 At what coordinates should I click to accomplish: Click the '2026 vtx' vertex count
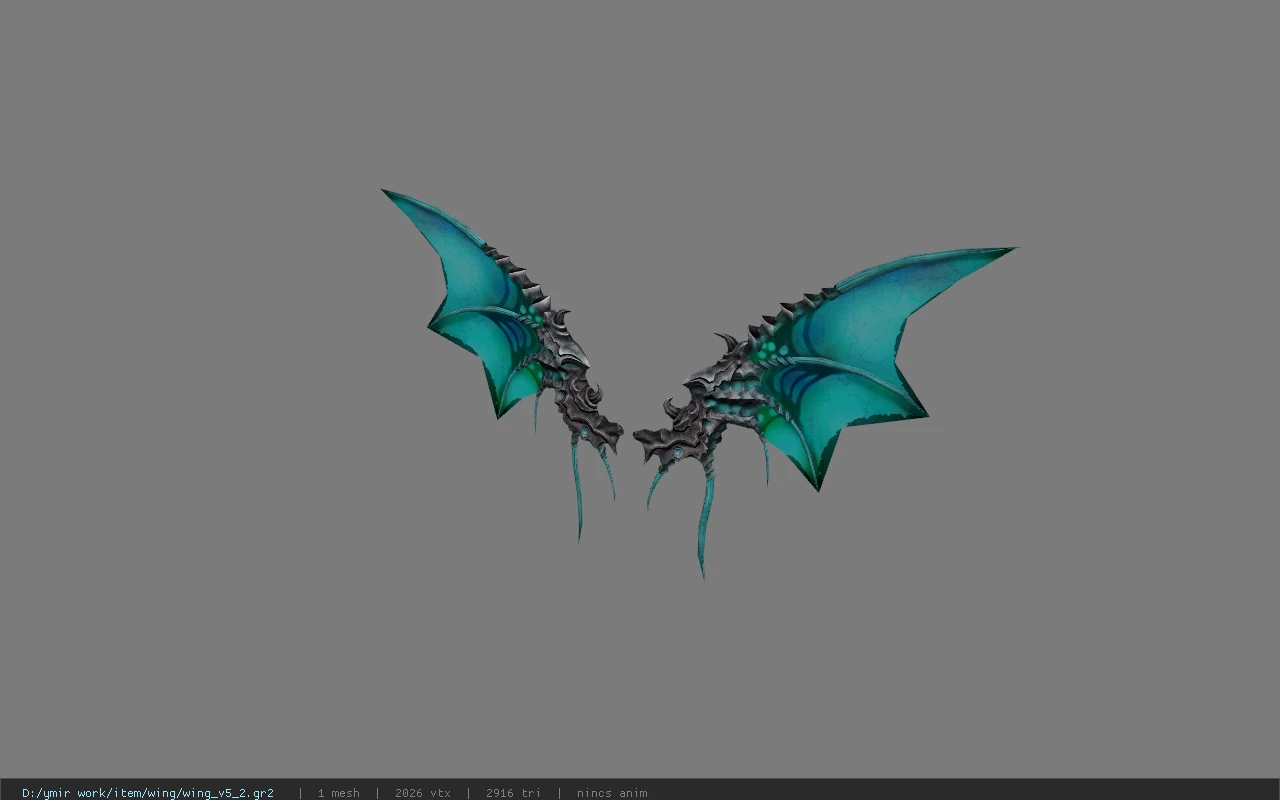point(423,793)
